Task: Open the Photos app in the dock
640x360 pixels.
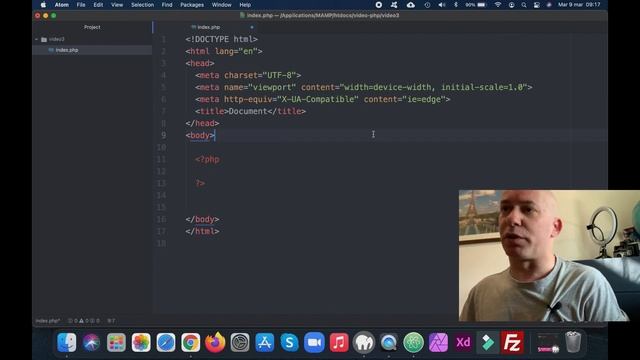Action: 141,342
